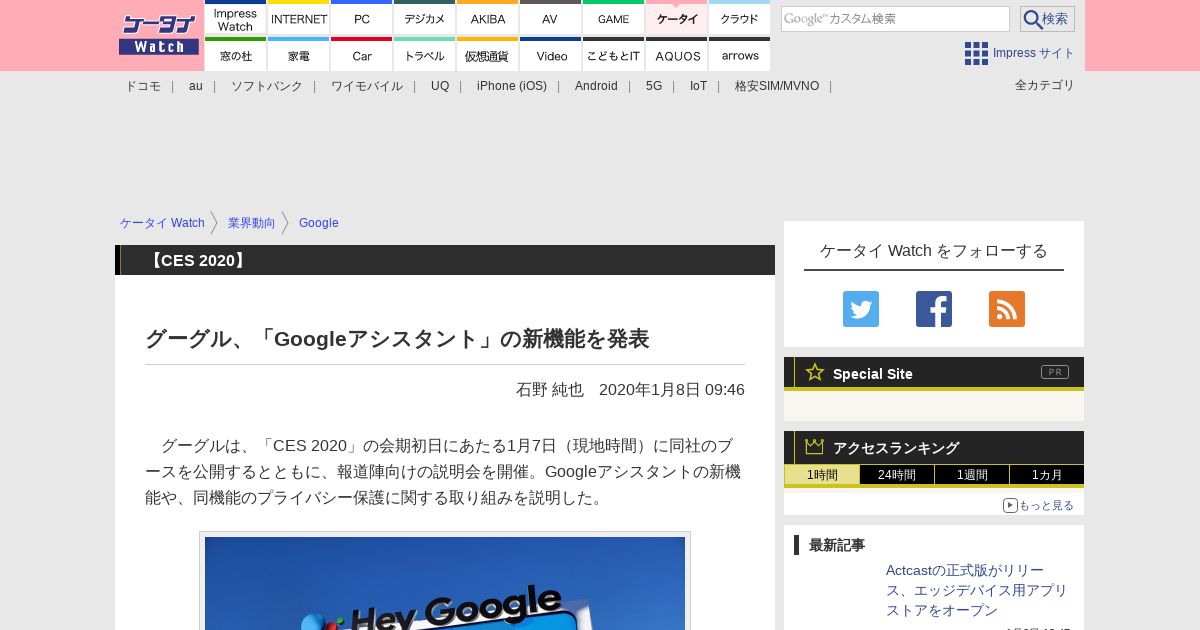Browse the iPhone (iOS) category
1200x630 pixels.
tap(512, 86)
